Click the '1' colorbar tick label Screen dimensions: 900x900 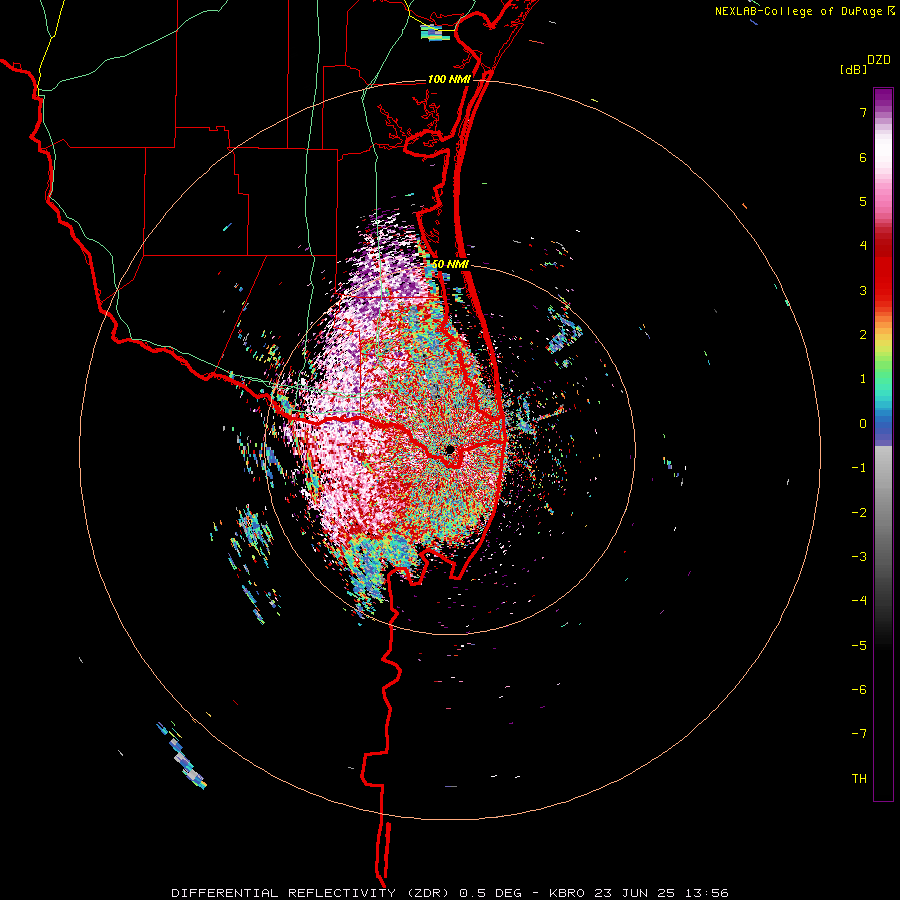(863, 379)
